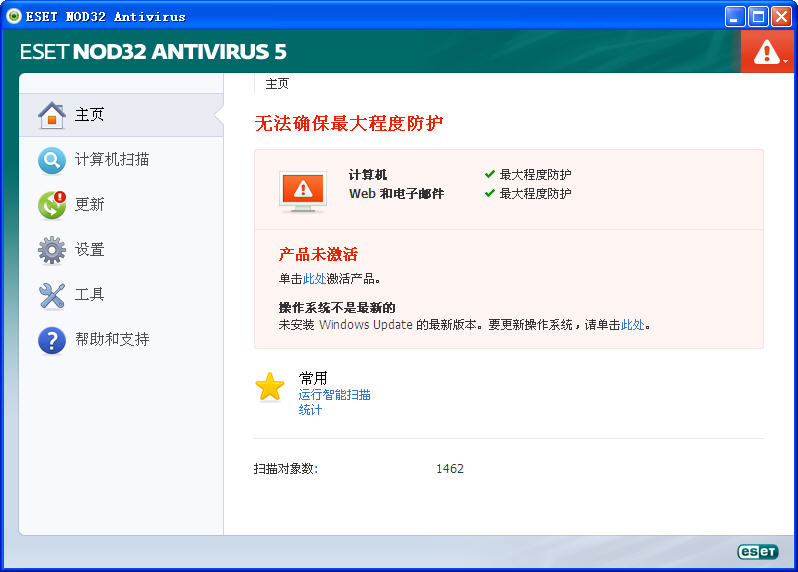
Task: Click the 产品未激活 red heading
Action: [x=318, y=254]
